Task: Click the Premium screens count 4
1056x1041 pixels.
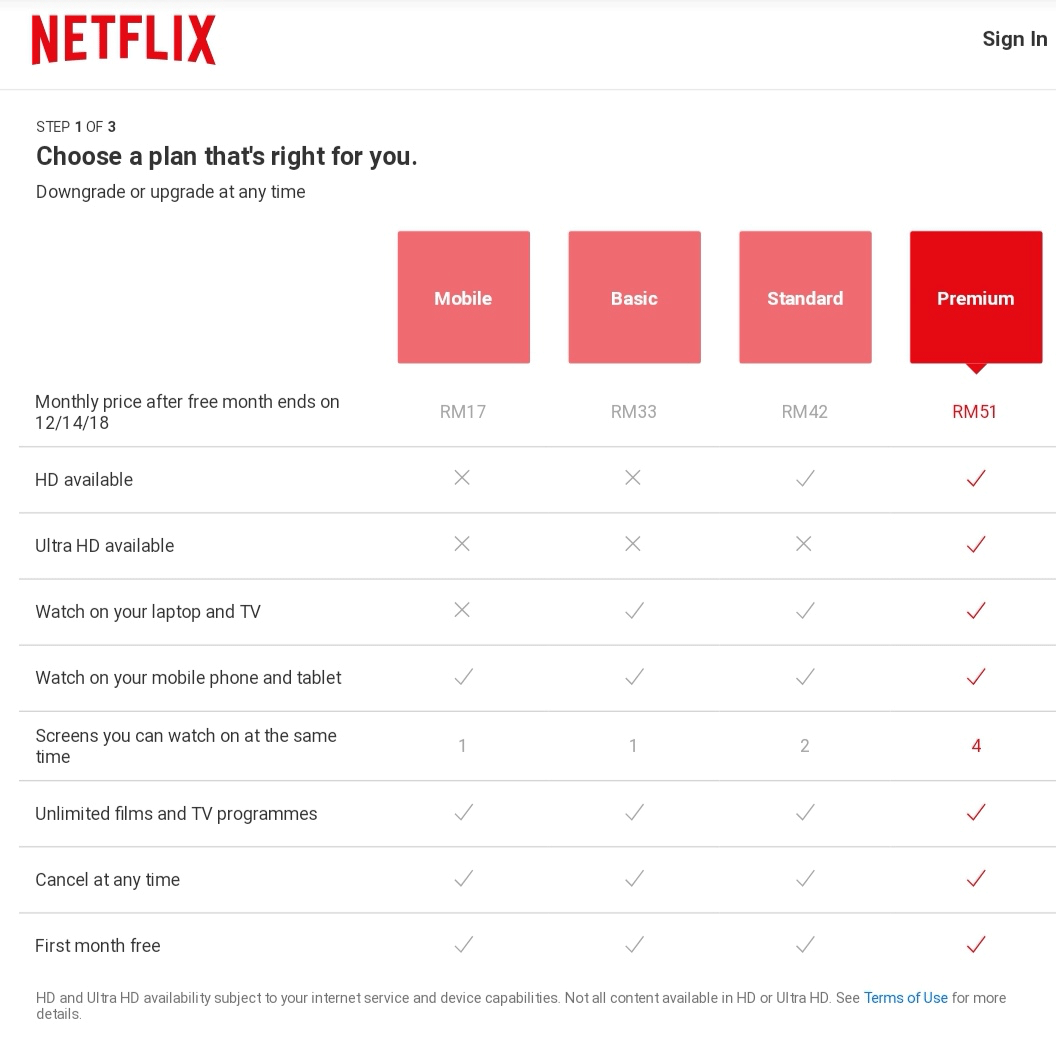Action: click(x=976, y=746)
